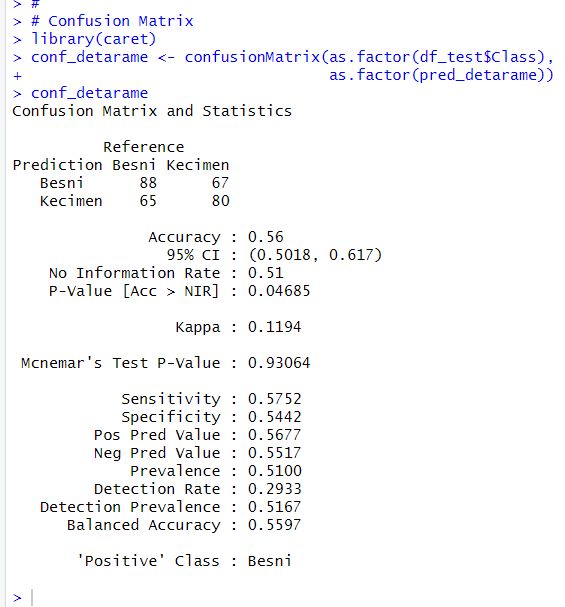Click the 95% CI interval values

315,255
